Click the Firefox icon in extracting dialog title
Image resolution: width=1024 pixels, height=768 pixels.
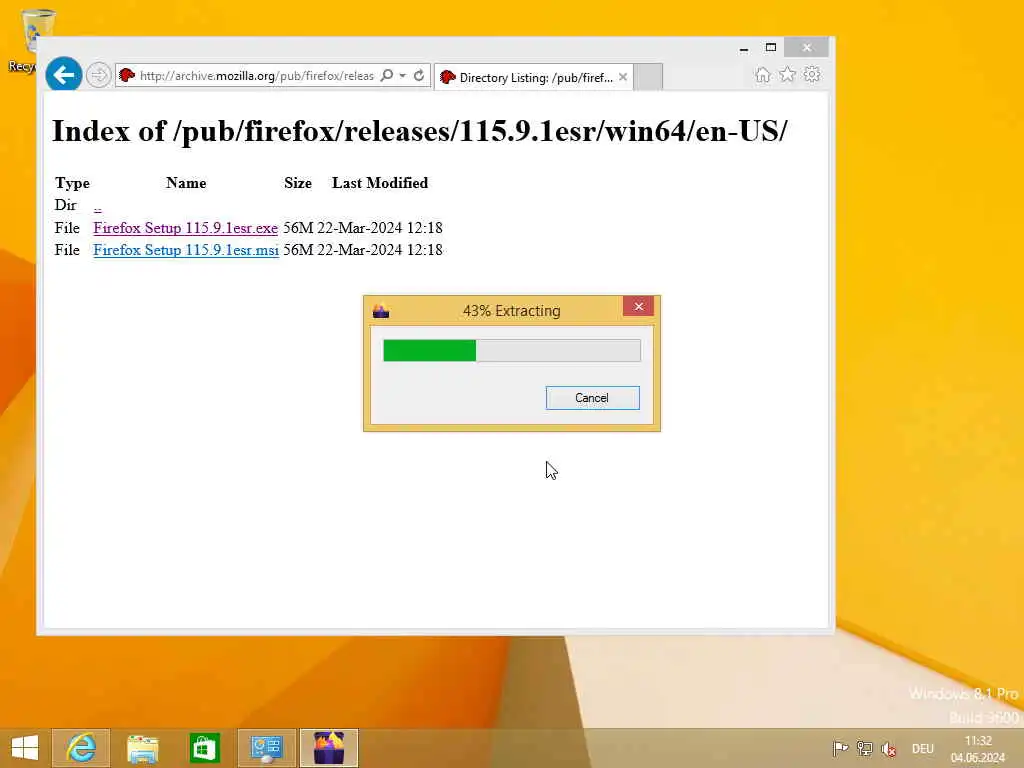tap(381, 311)
